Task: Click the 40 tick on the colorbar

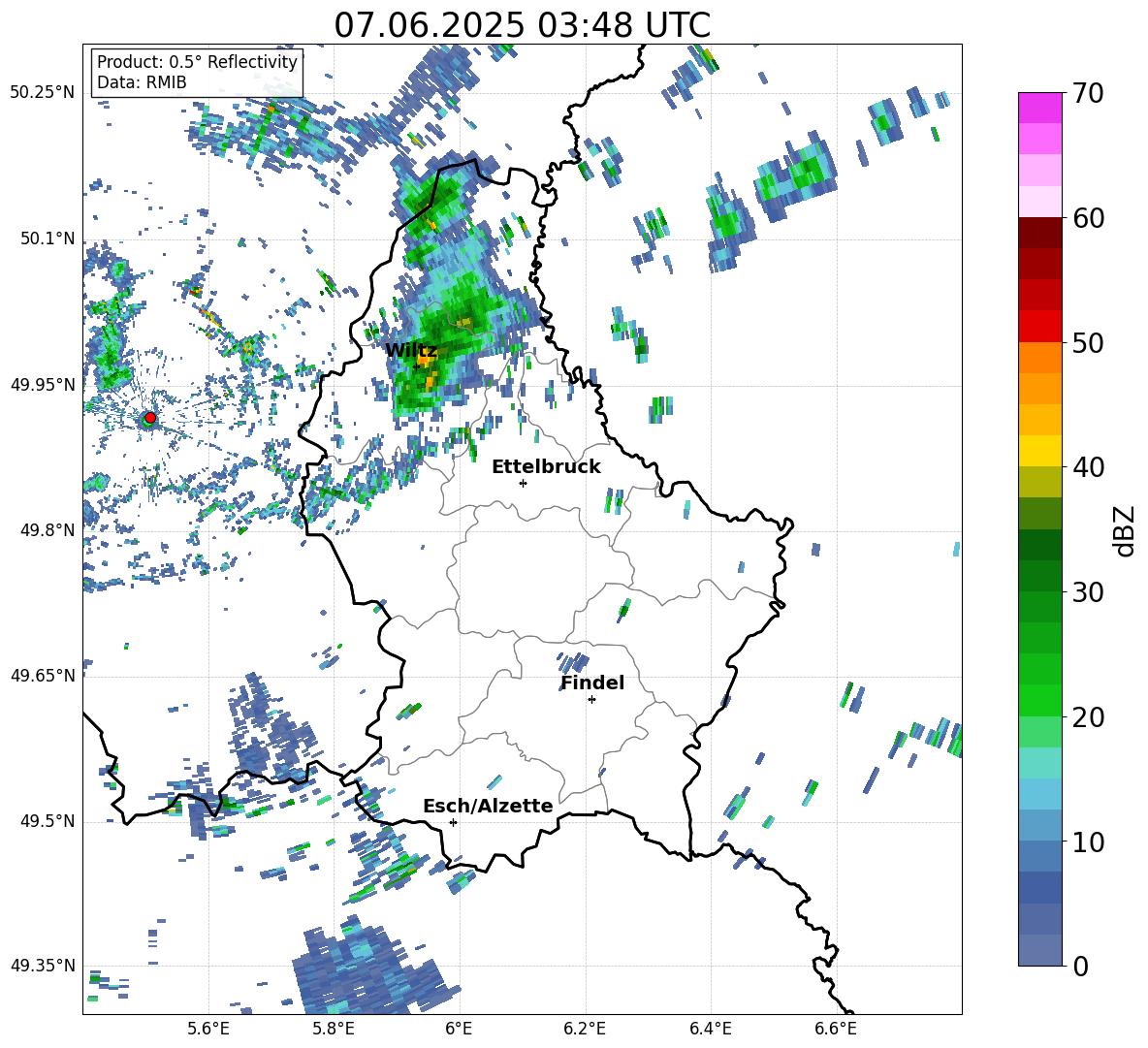Action: 1087,467
